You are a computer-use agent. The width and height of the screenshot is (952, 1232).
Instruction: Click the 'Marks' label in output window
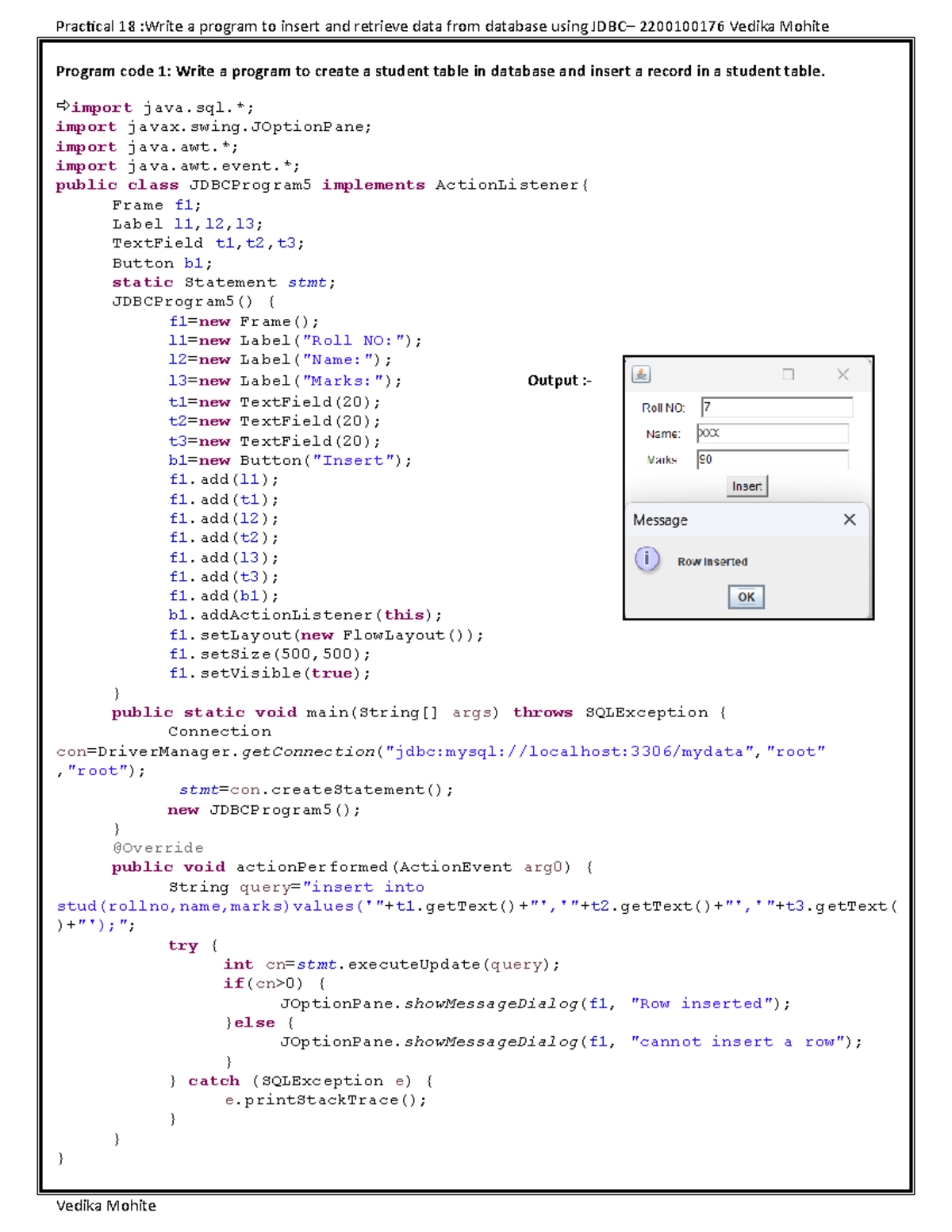click(x=662, y=460)
